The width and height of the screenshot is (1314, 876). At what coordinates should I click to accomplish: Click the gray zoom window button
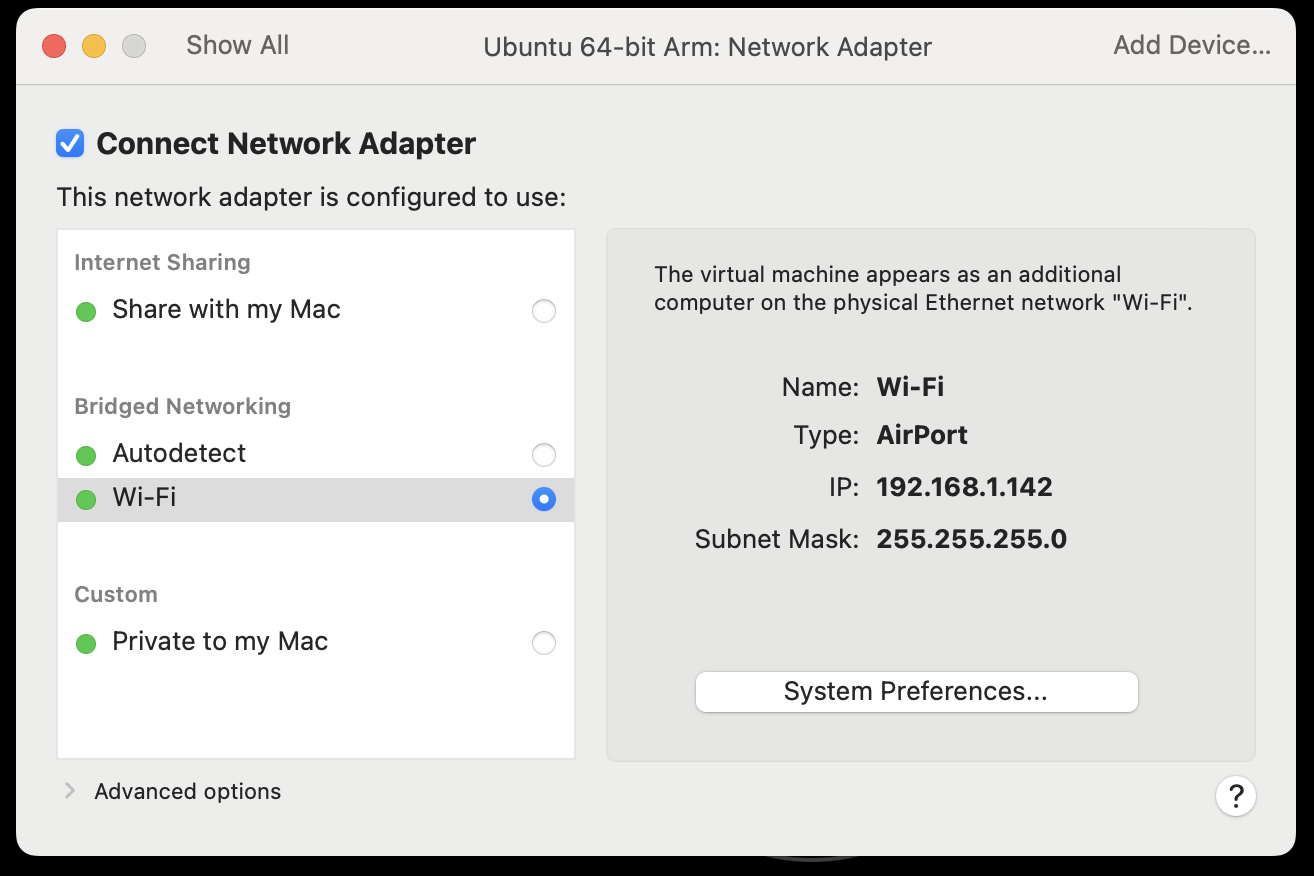coord(133,46)
